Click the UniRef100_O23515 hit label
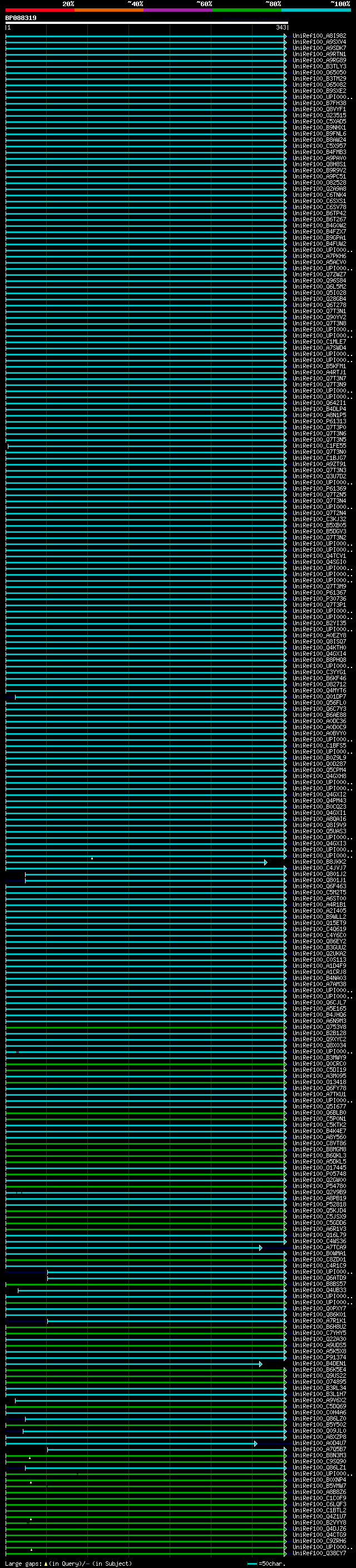This screenshot has width=356, height=1568. click(x=319, y=115)
